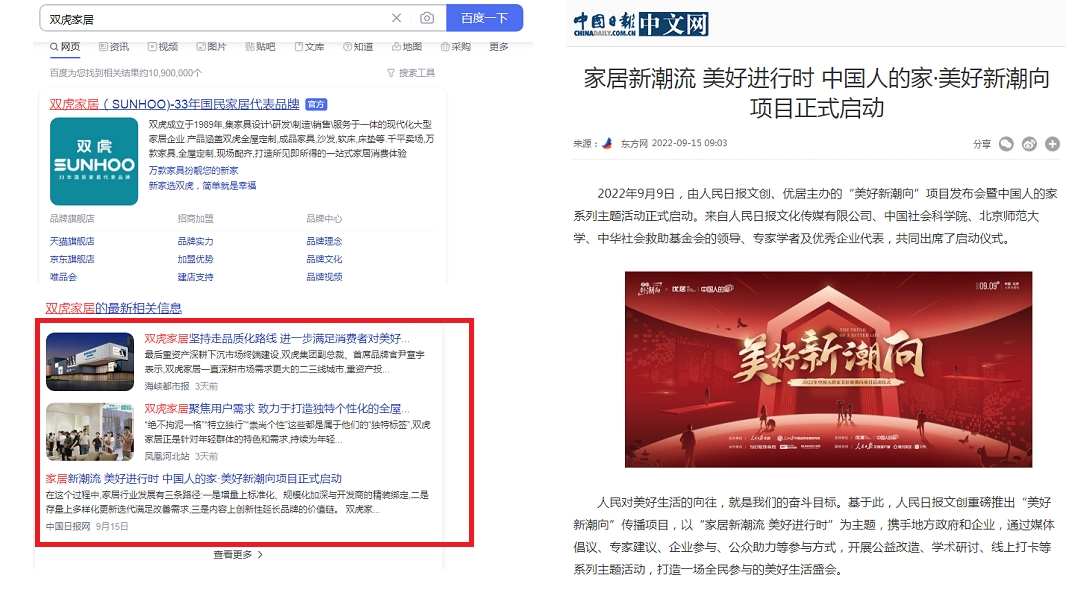Screen dimensions: 1066x600
Task: Click the 海峡都市报 source label
Action: point(167,386)
